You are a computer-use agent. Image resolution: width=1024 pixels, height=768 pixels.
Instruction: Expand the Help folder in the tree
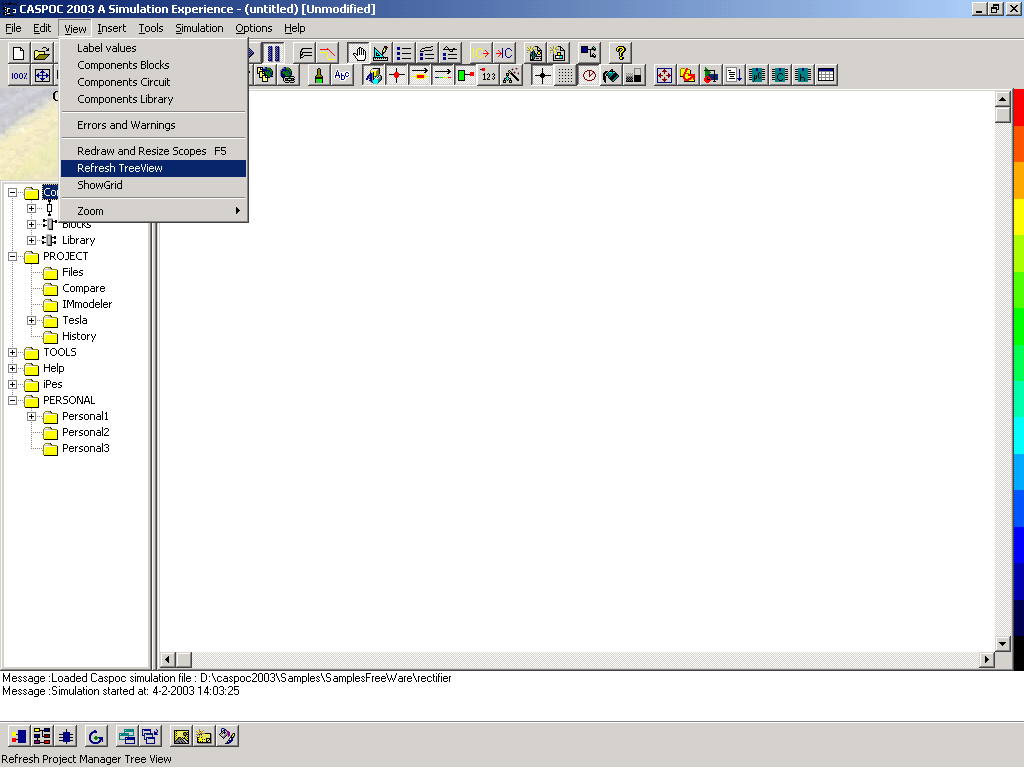click(12, 368)
